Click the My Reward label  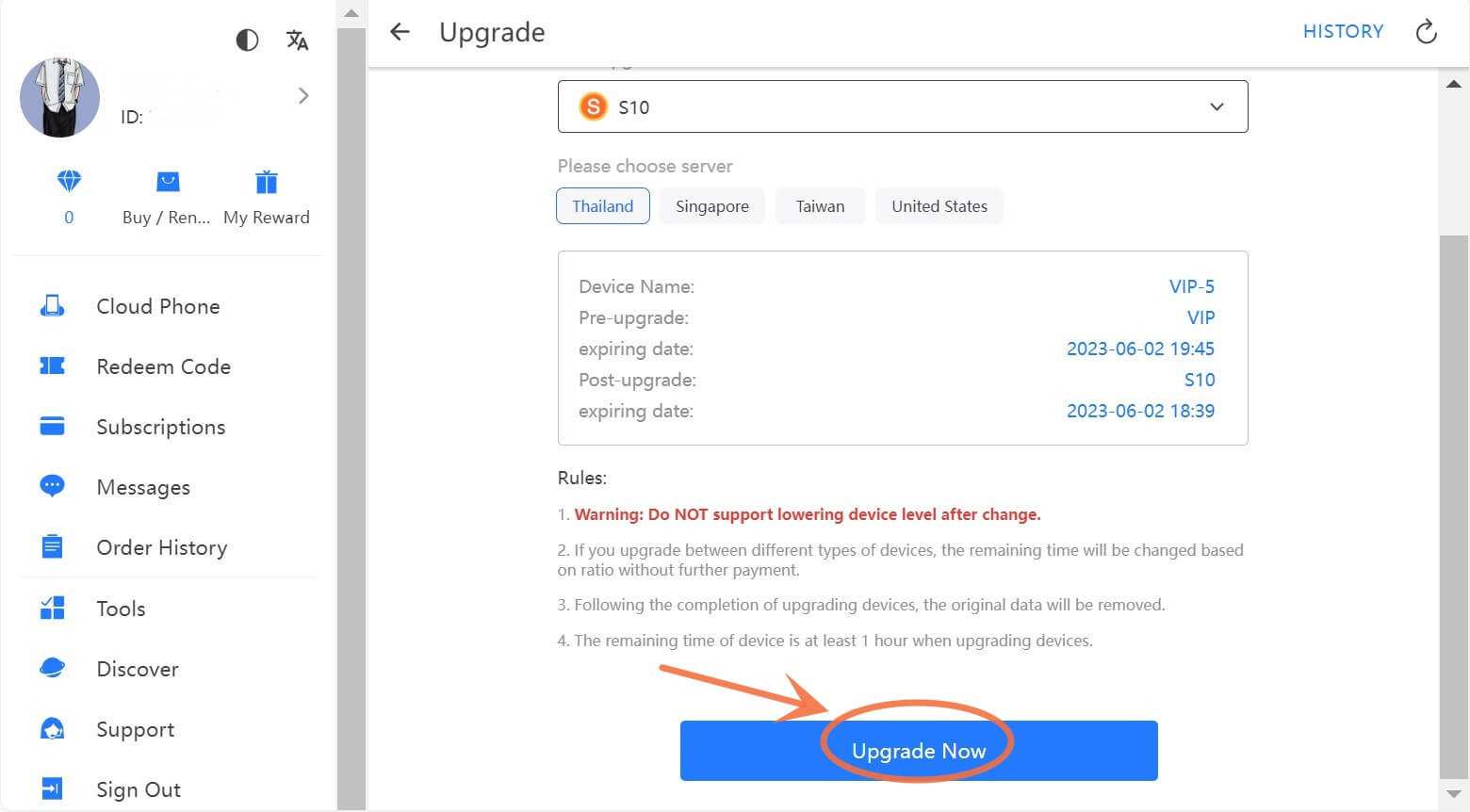point(267,218)
